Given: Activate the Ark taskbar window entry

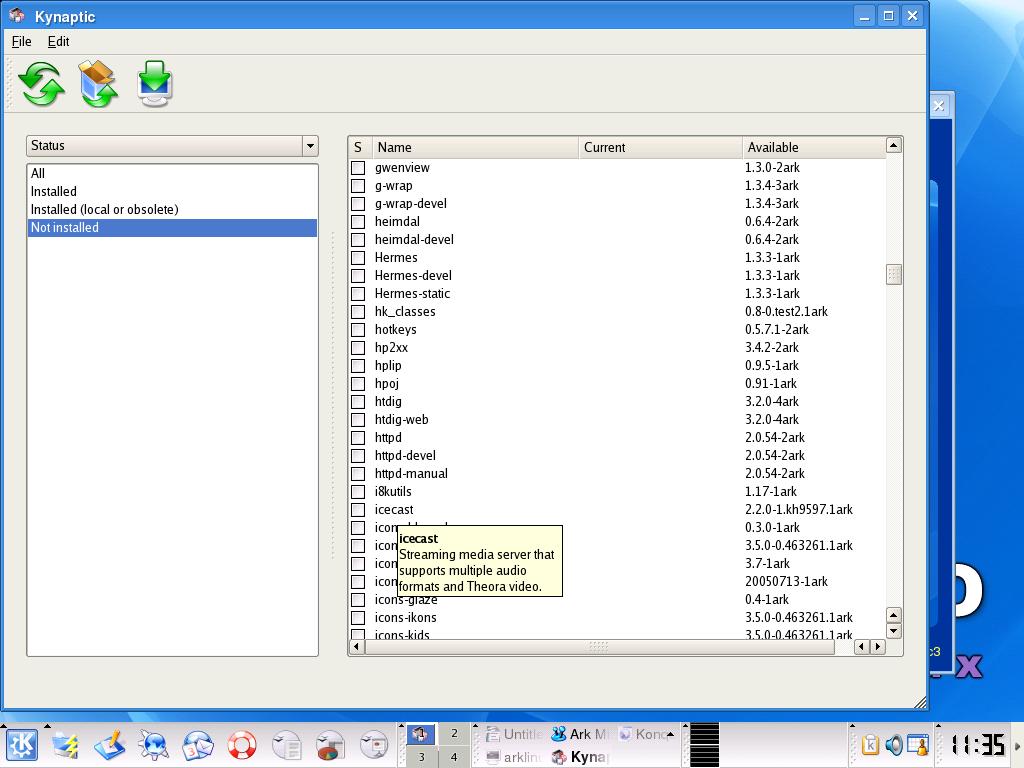Looking at the screenshot, I should pos(579,734).
